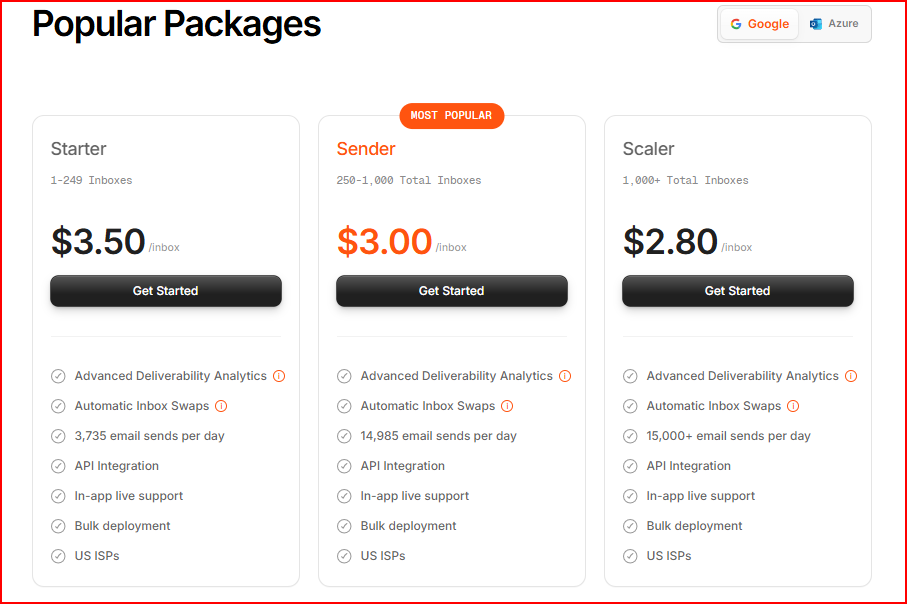This screenshot has width=907, height=604.
Task: Select the Scaler plan heading
Action: point(648,148)
